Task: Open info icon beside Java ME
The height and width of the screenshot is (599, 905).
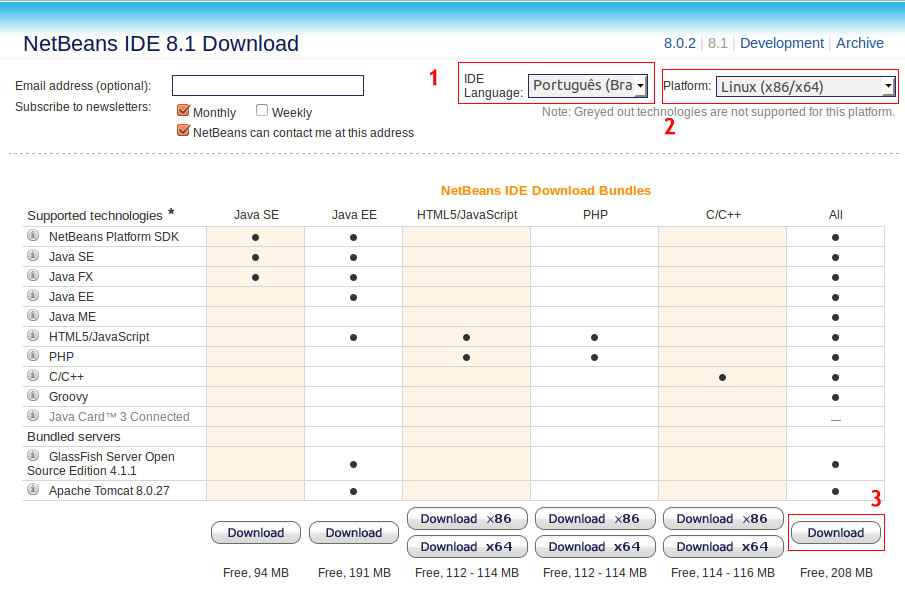Action: click(x=33, y=315)
